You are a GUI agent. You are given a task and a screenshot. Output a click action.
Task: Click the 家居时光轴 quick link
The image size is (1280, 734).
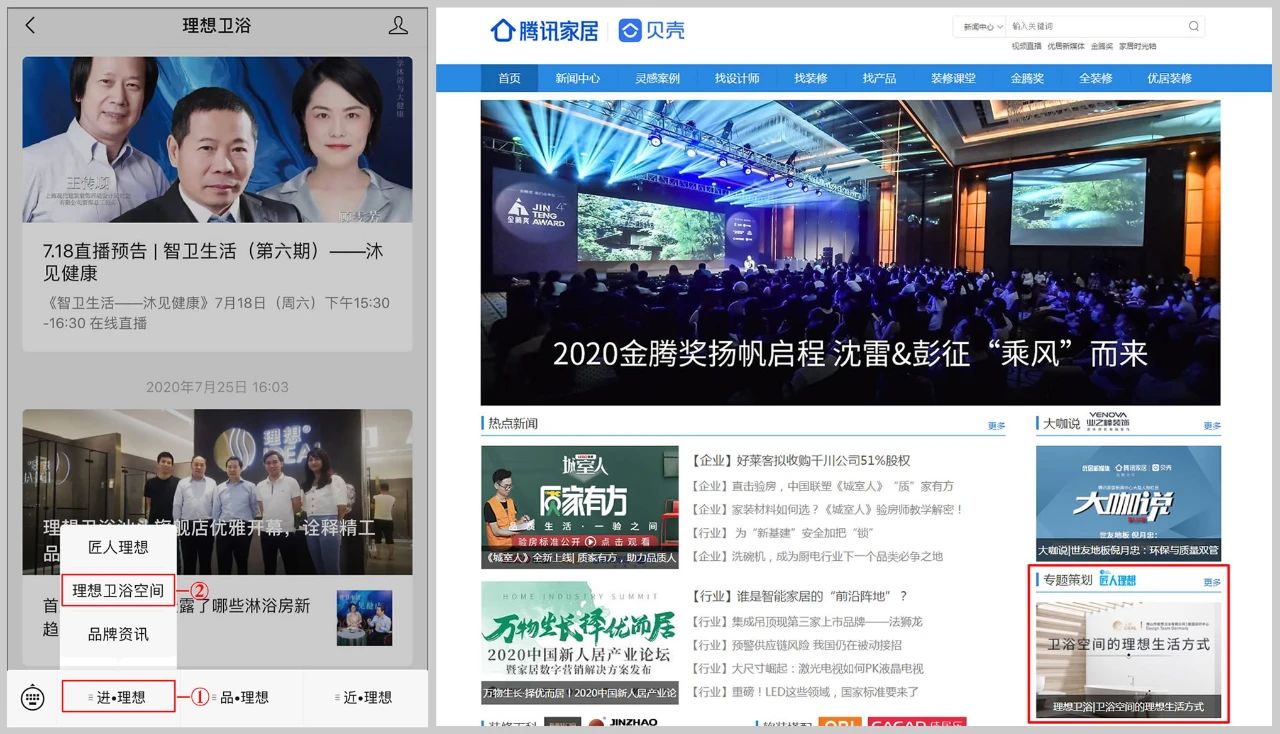1137,46
